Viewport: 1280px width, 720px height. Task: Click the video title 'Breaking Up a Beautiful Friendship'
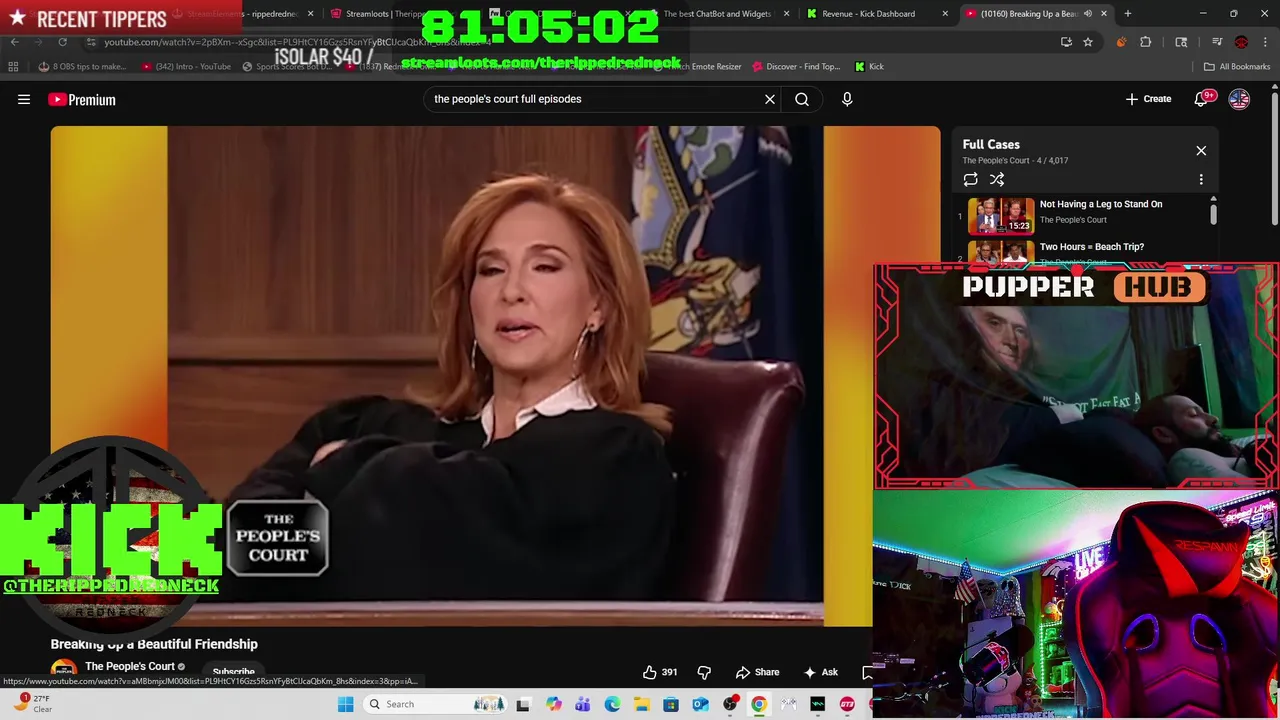pyautogui.click(x=154, y=644)
